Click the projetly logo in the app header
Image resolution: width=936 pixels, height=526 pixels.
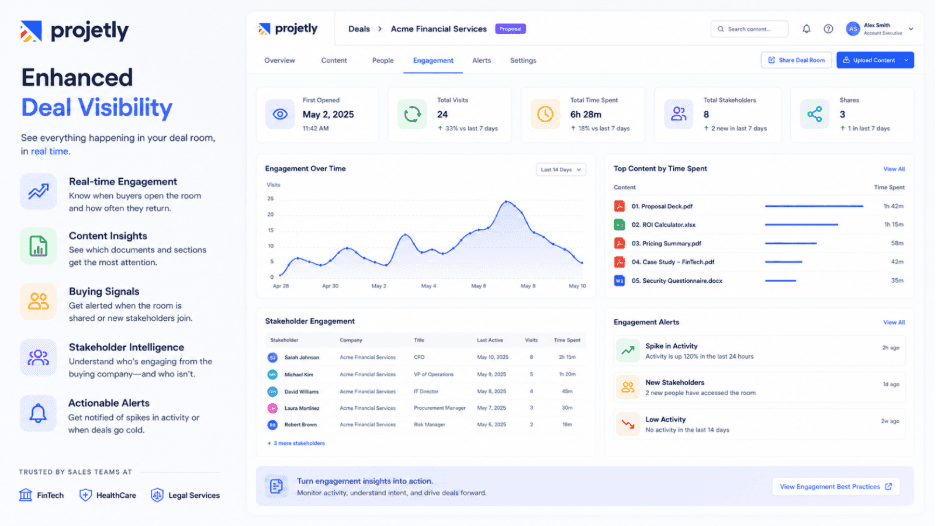[x=288, y=29]
